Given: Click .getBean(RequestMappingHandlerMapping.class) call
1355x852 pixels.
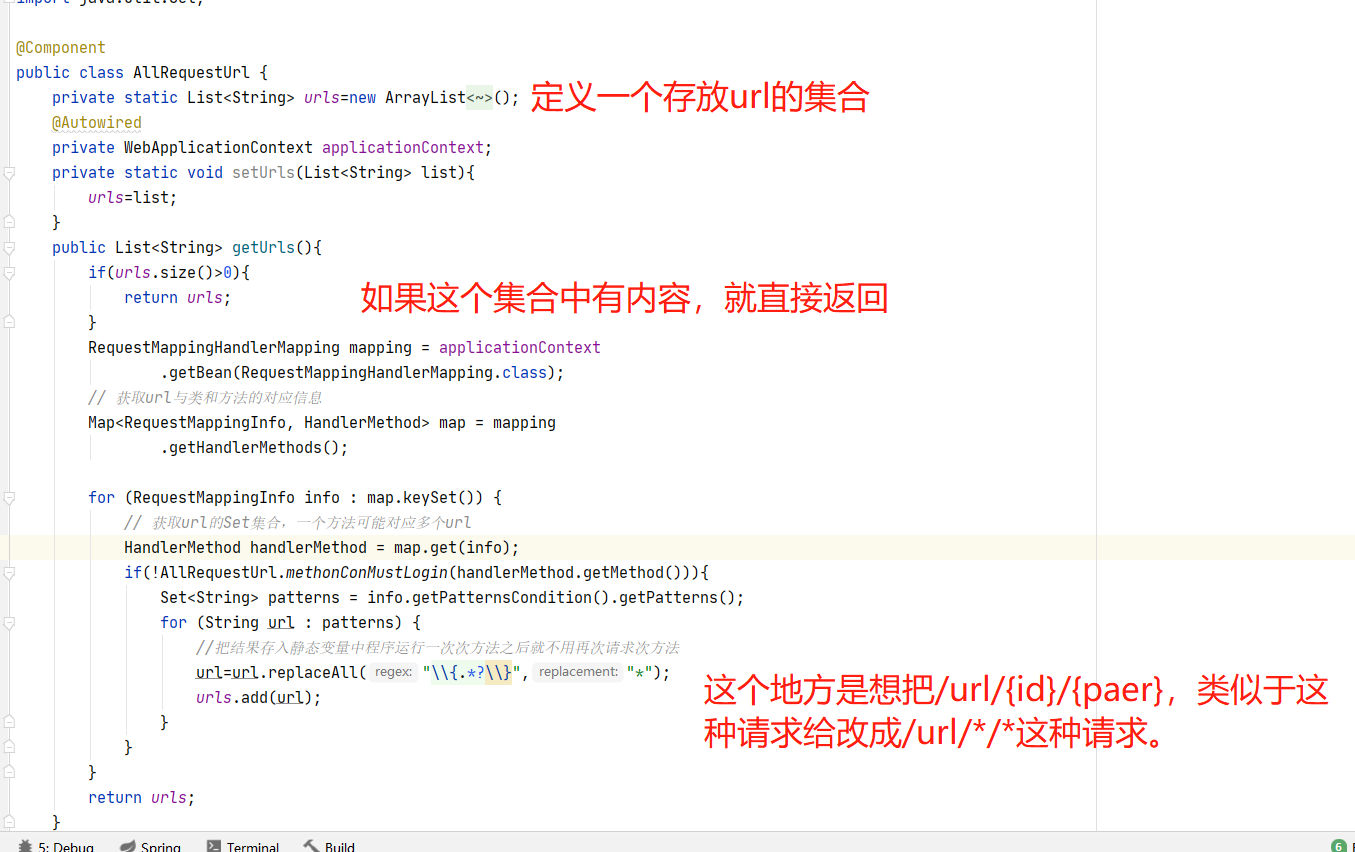Looking at the screenshot, I should click(x=362, y=373).
